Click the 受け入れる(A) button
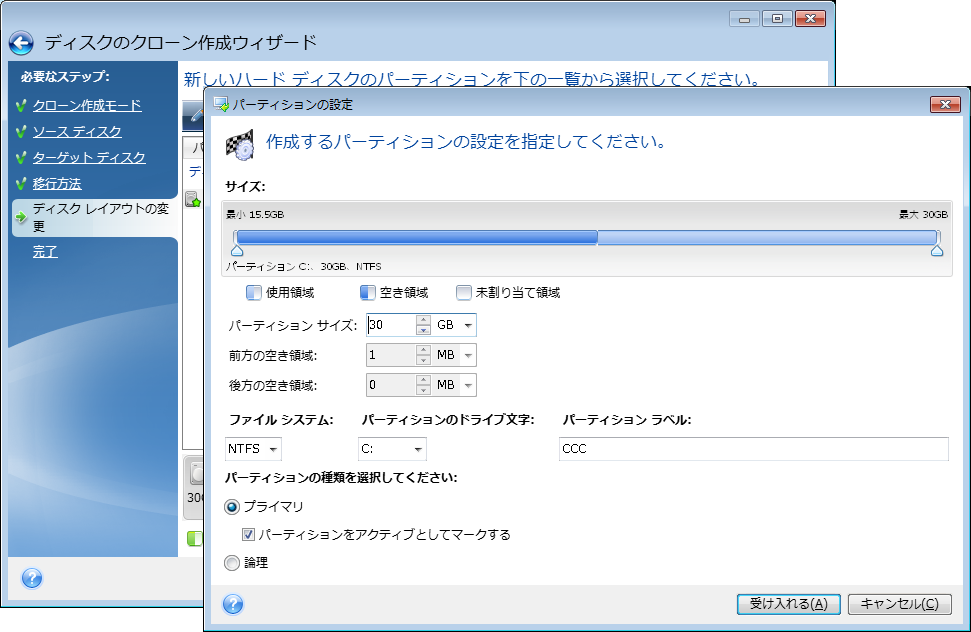 tap(788, 604)
